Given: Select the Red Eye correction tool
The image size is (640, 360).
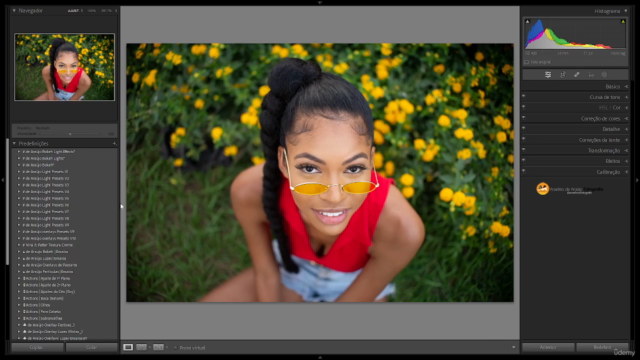Looking at the screenshot, I should 591,75.
